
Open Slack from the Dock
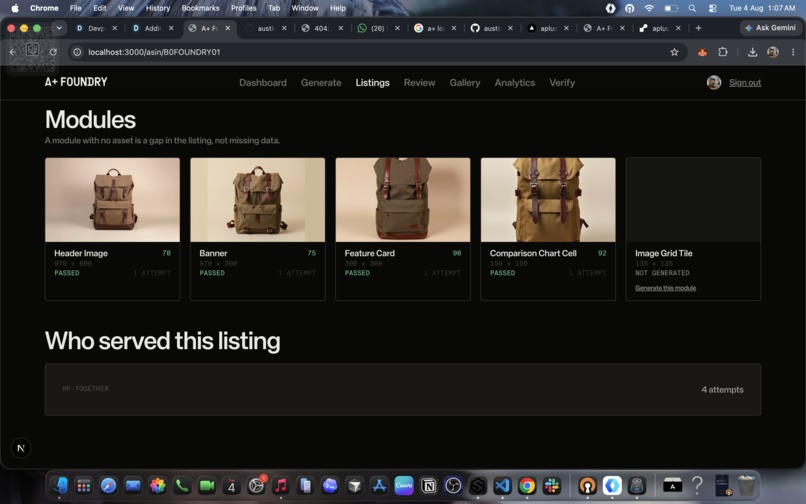coord(552,485)
